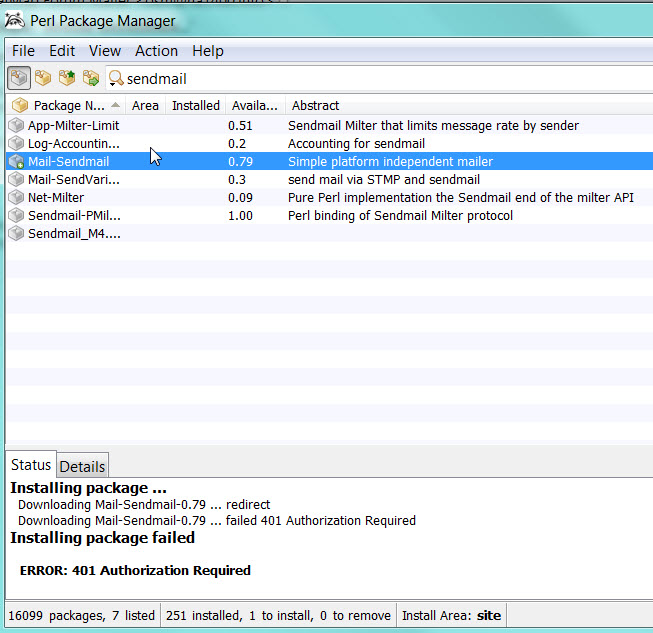Click the View installed packages toolbar icon

click(43, 78)
